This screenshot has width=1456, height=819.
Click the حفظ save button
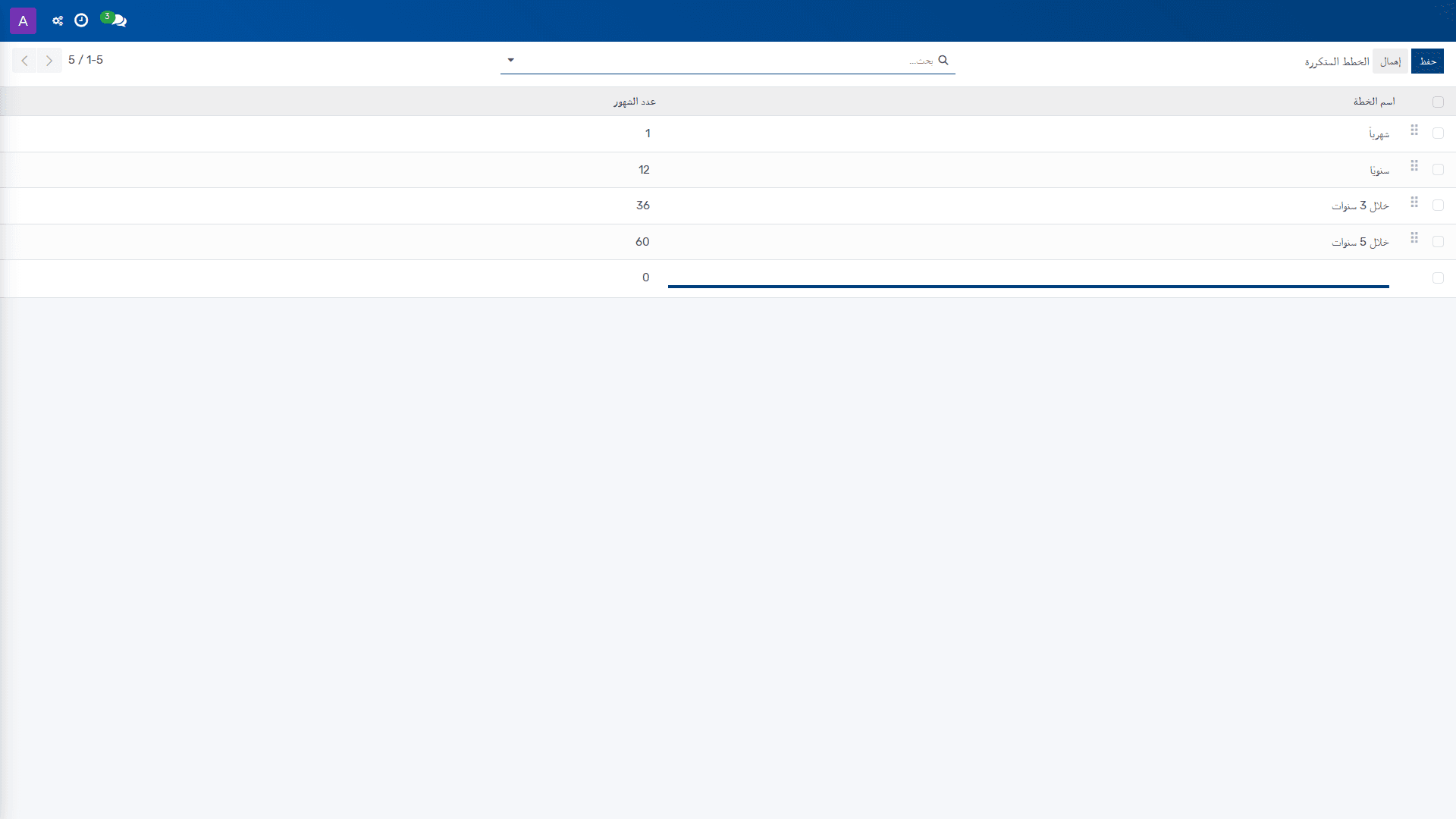(1427, 61)
